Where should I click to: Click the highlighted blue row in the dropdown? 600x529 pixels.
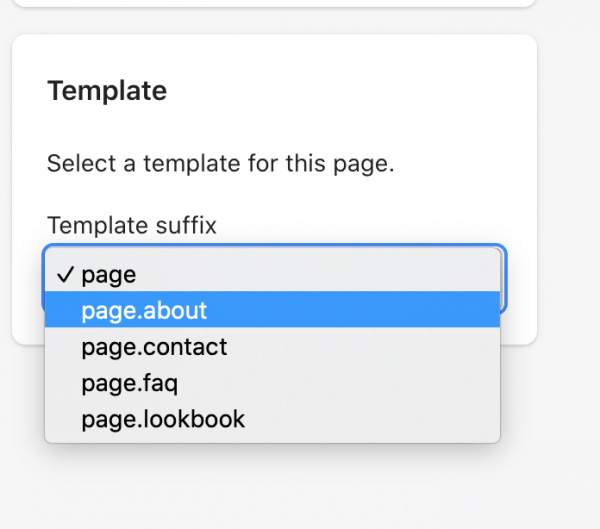(x=272, y=309)
